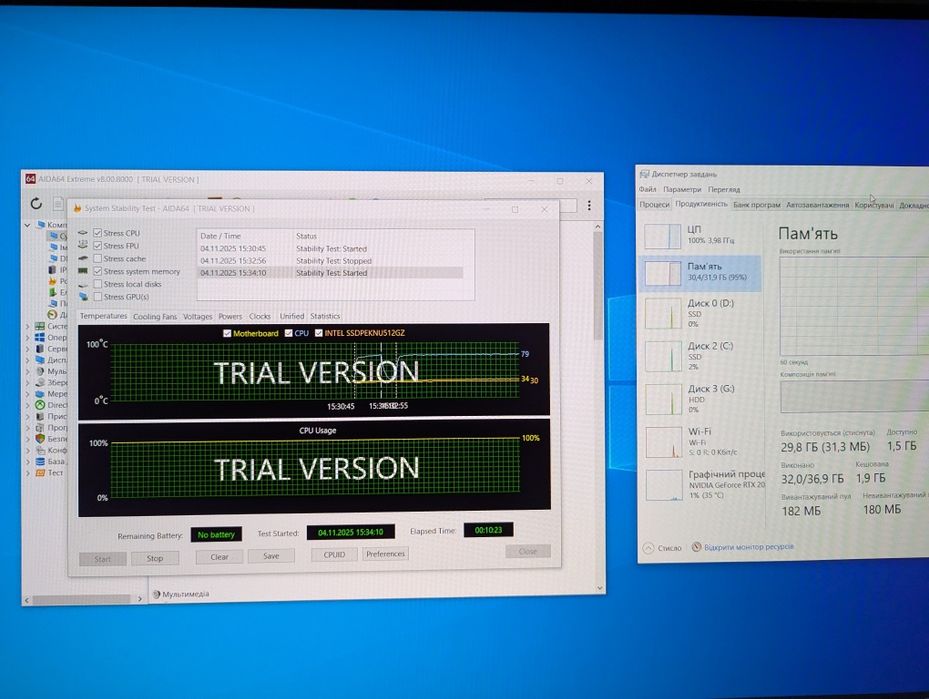The width and height of the screenshot is (929, 699).
Task: Open the three-dot menu in AIDA64 window
Action: tap(589, 205)
